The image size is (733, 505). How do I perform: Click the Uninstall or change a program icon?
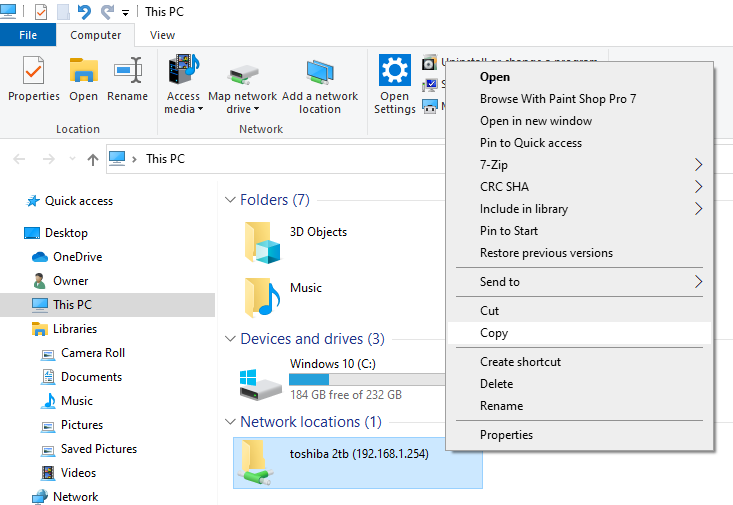[429, 63]
